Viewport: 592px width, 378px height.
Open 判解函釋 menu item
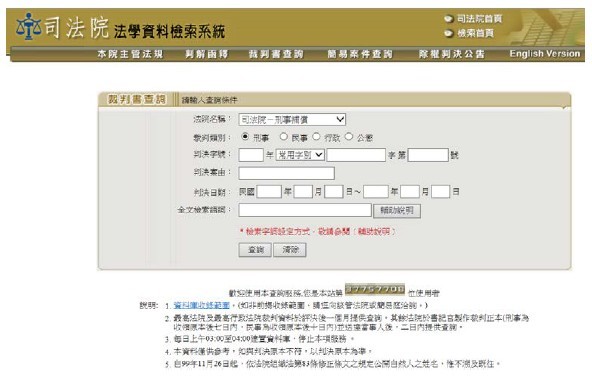[x=207, y=54]
